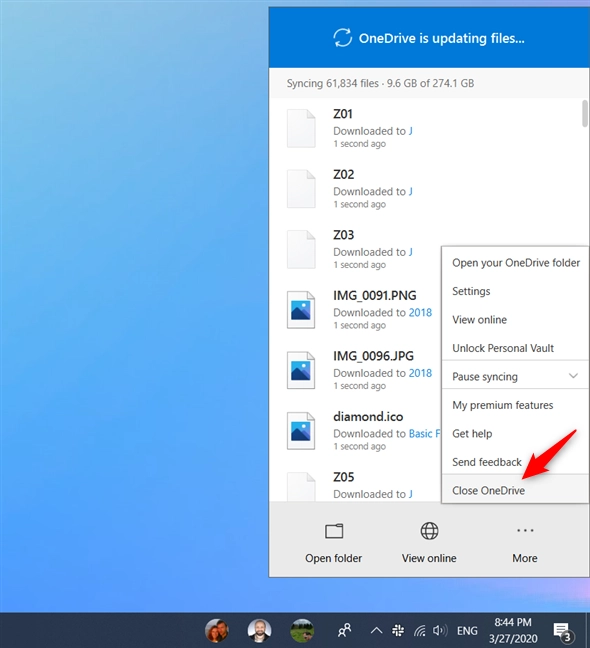Click the Open folder label

[x=333, y=558]
